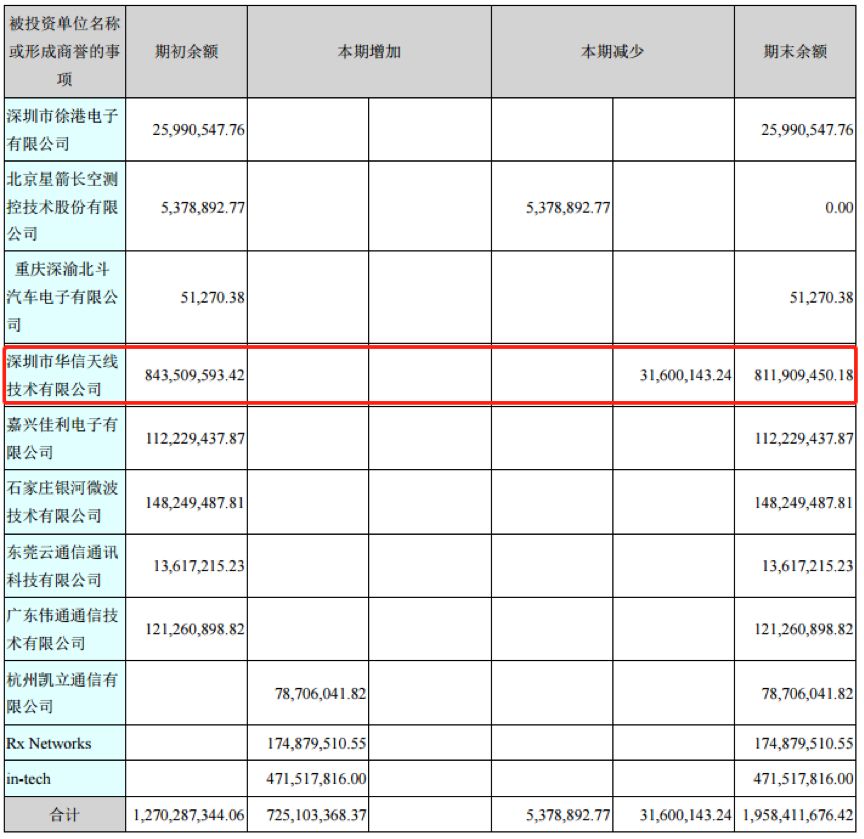Viewport: 864px width, 839px height.
Task: Select the 811,909,450.18 ending balance value
Action: pyautogui.click(x=797, y=375)
